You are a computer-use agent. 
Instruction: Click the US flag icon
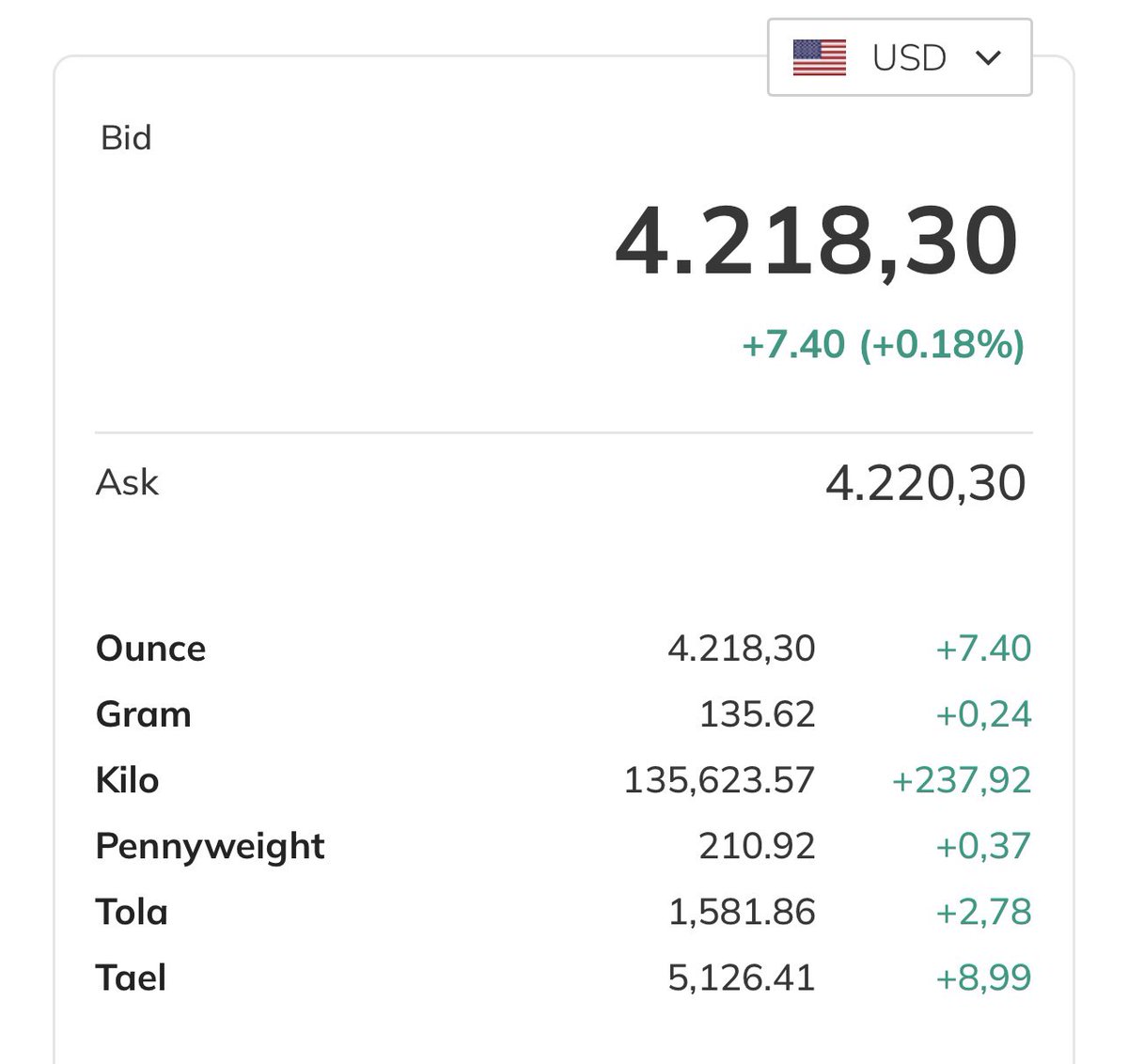click(820, 57)
